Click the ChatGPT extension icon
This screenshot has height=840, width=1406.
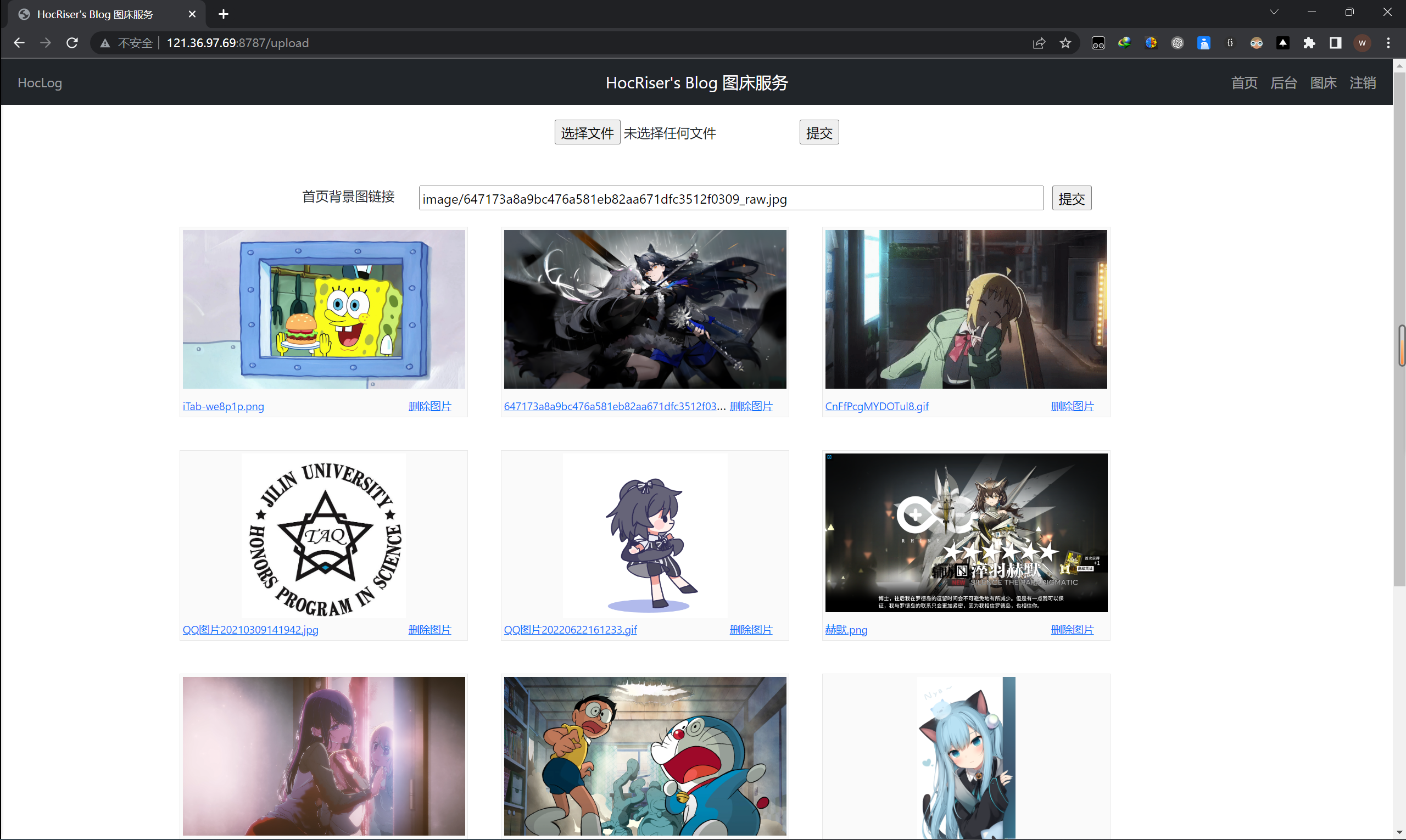click(1177, 43)
